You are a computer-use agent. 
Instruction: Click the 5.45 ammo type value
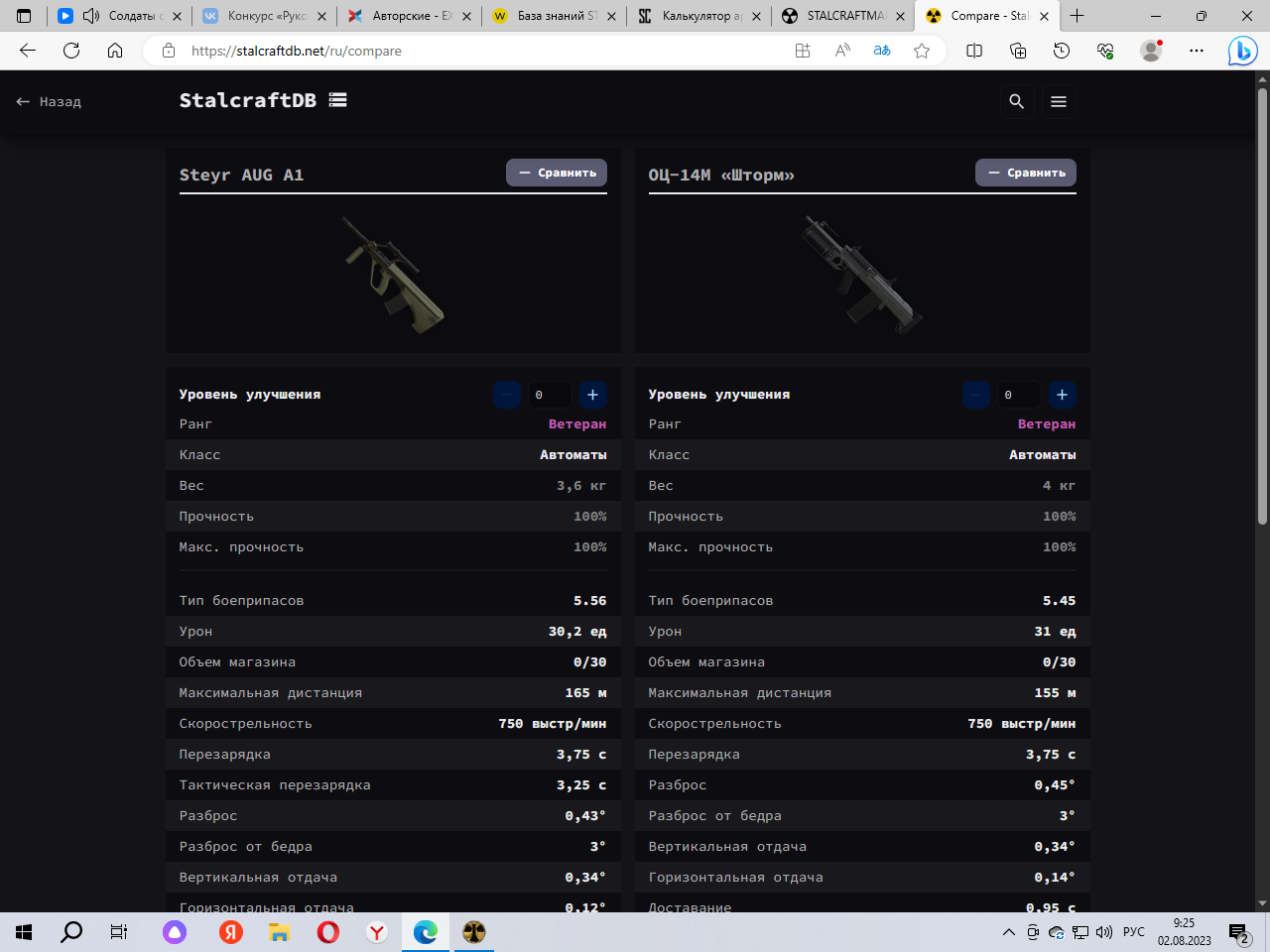click(1059, 601)
